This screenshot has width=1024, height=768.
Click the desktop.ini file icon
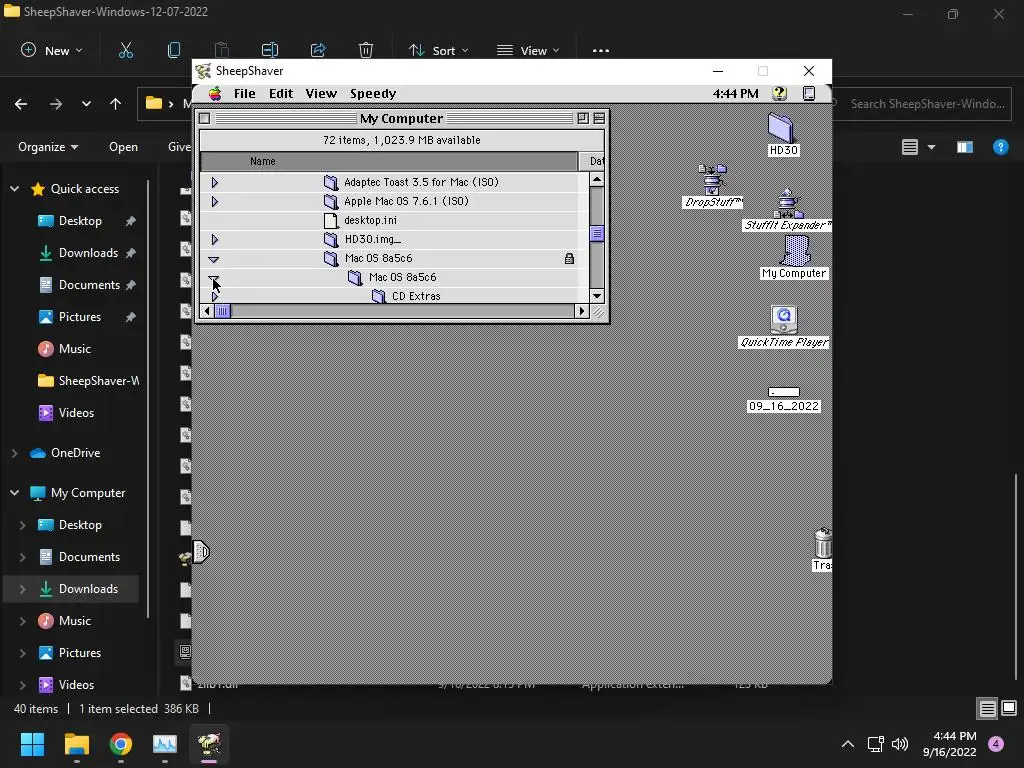[x=331, y=221]
